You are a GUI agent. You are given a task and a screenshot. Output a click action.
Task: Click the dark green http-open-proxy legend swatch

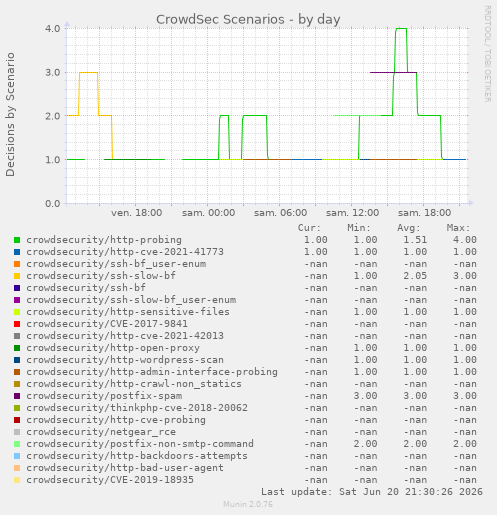[x=17, y=348]
